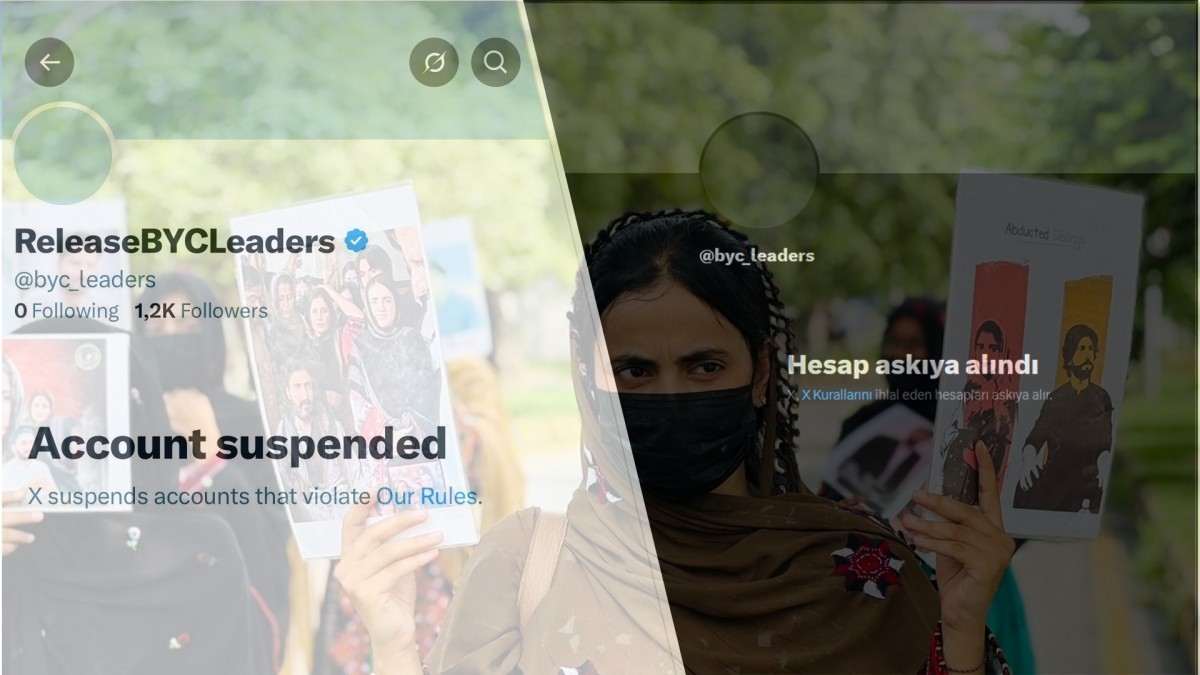Click the circle-slash icon beside search
Screen dimensions: 1200x675
click(434, 62)
